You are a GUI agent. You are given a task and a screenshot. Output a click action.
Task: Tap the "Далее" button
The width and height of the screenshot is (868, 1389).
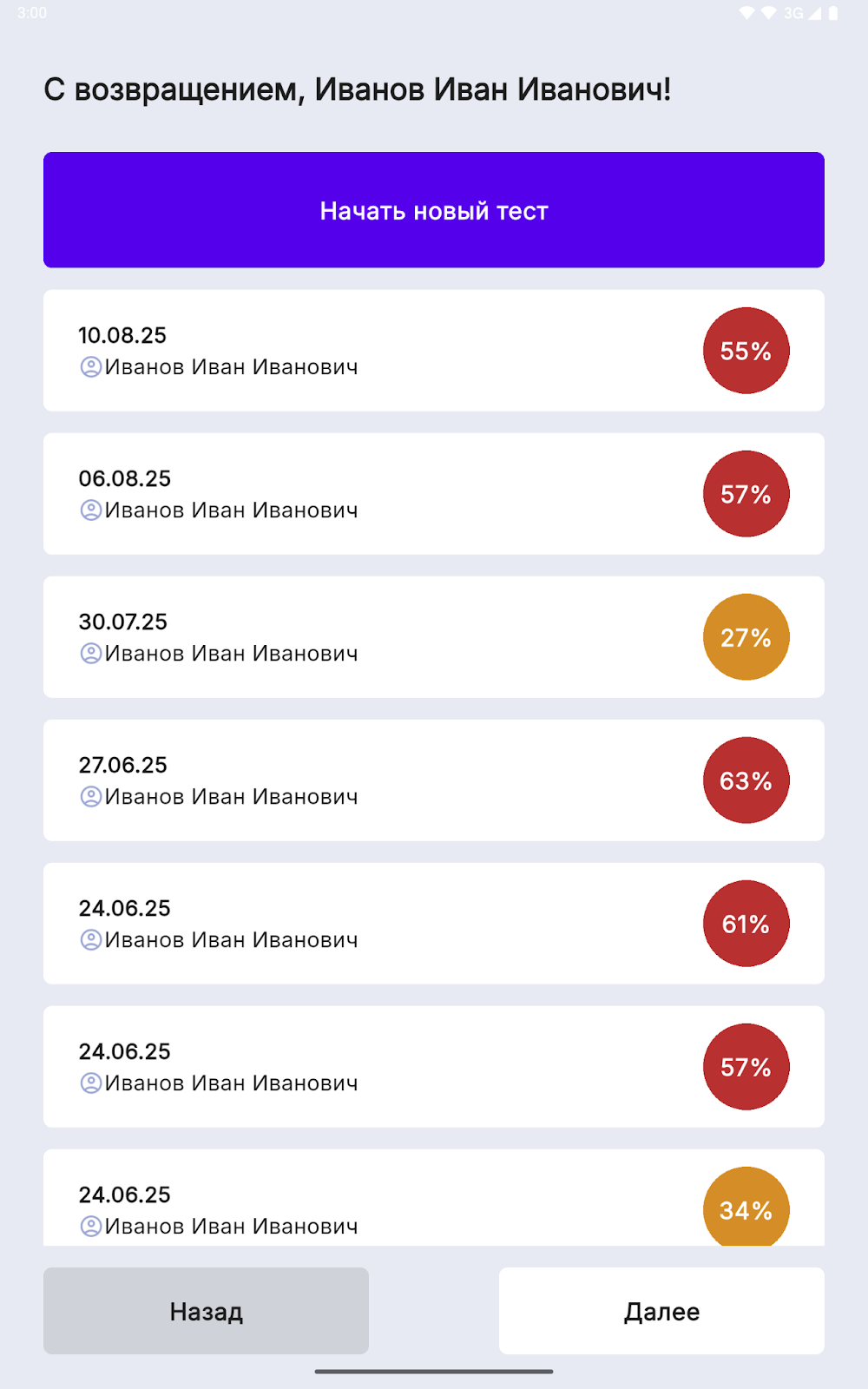coord(661,1311)
